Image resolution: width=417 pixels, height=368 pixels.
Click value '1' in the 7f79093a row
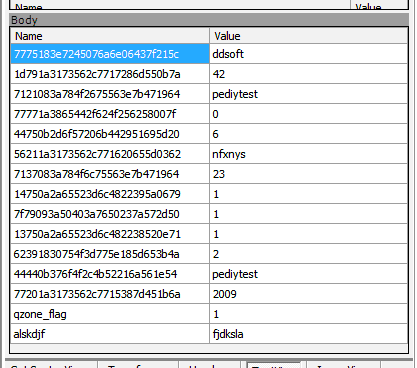point(309,214)
